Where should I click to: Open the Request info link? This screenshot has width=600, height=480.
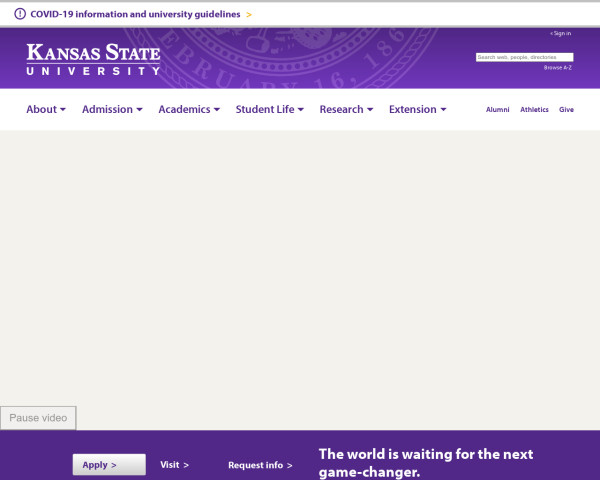click(260, 465)
